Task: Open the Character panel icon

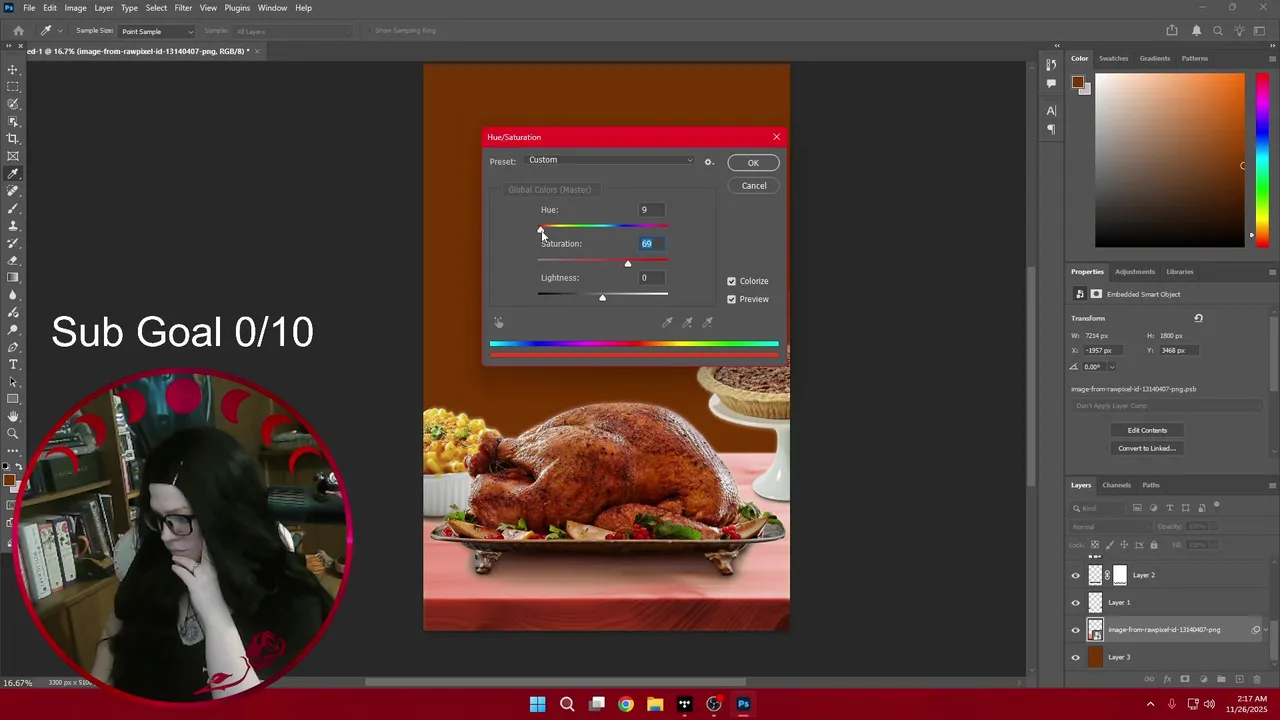Action: (x=1051, y=111)
